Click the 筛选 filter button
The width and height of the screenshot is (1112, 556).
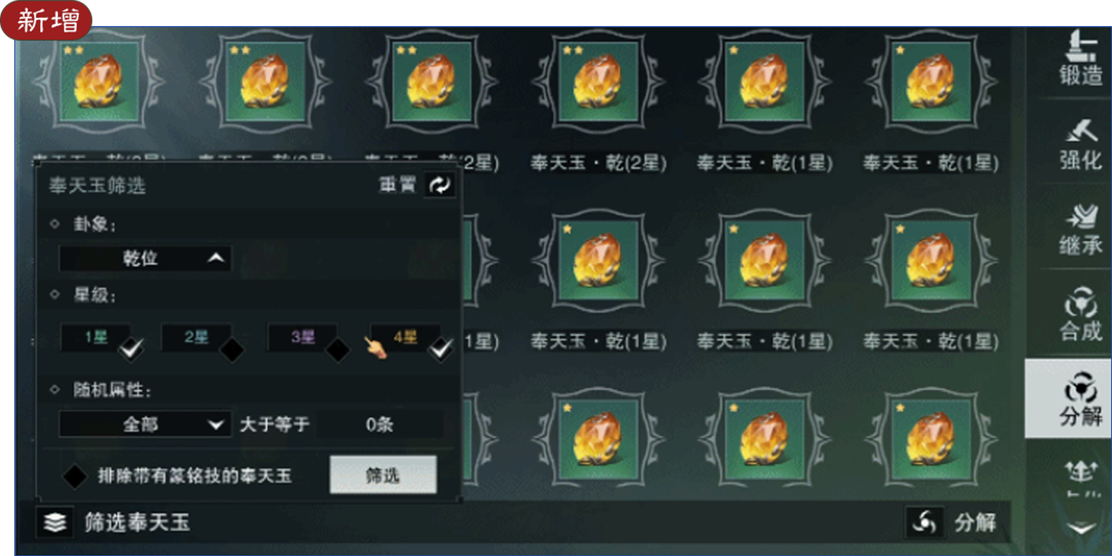(x=383, y=475)
